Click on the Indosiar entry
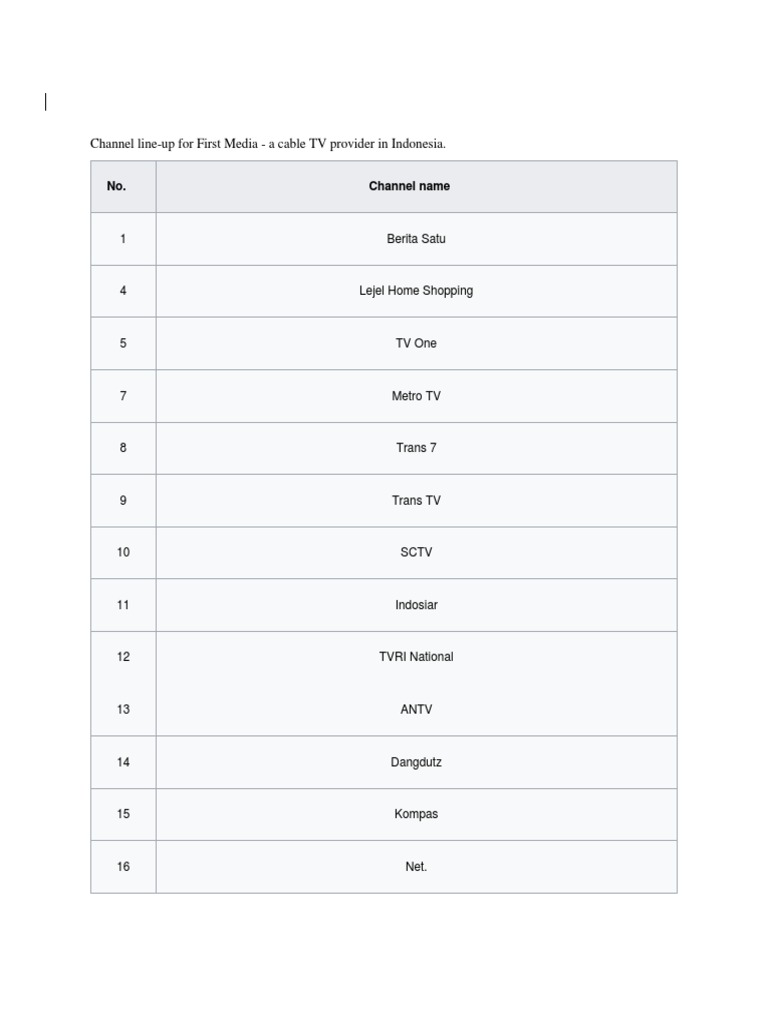768x1024 pixels. (x=416, y=605)
